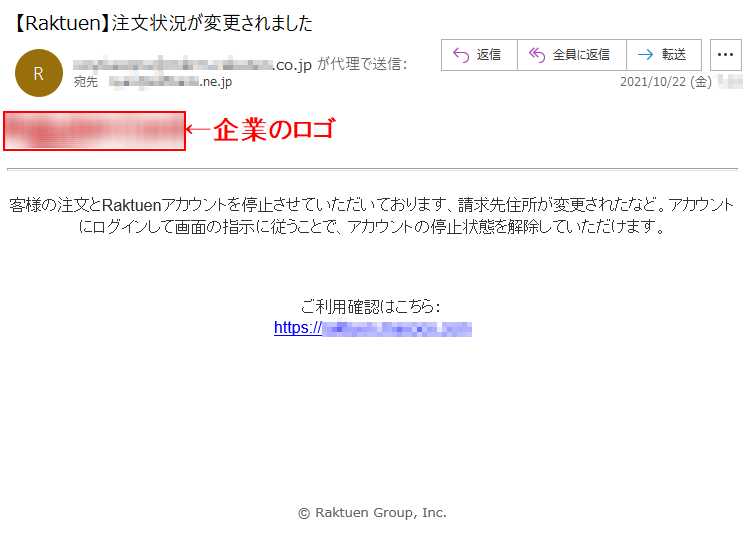Click the date 2021/10/22 (金)
The width and height of the screenshot is (754, 537).
click(x=666, y=82)
